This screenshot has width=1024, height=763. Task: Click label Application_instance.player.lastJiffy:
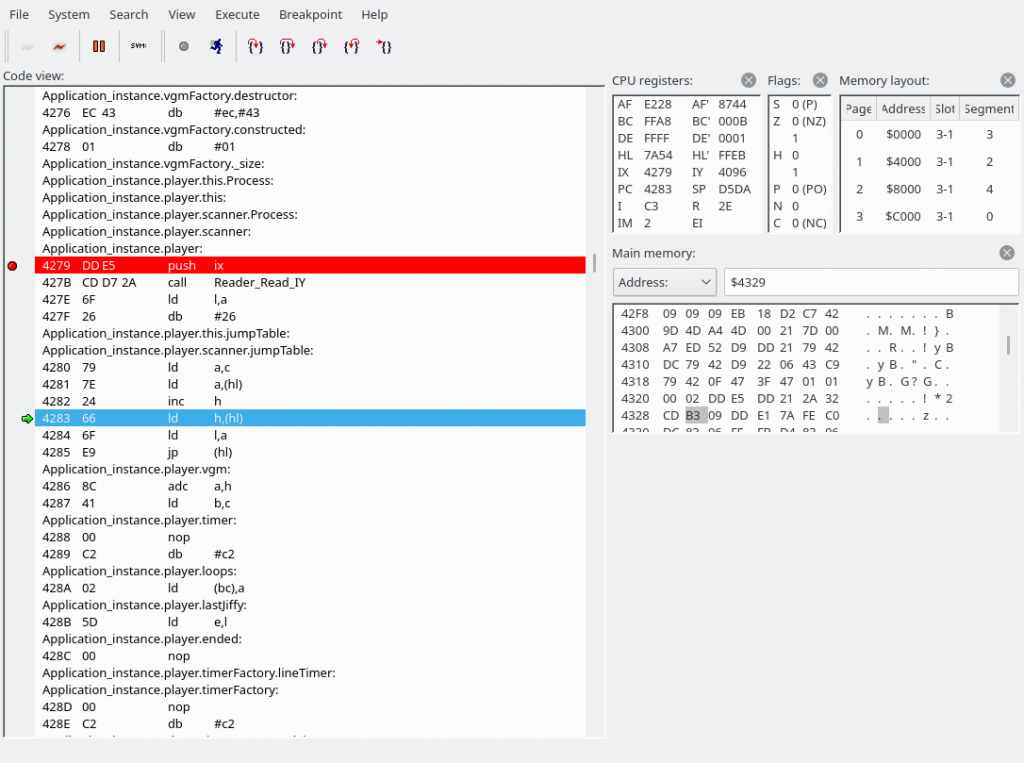tap(144, 605)
